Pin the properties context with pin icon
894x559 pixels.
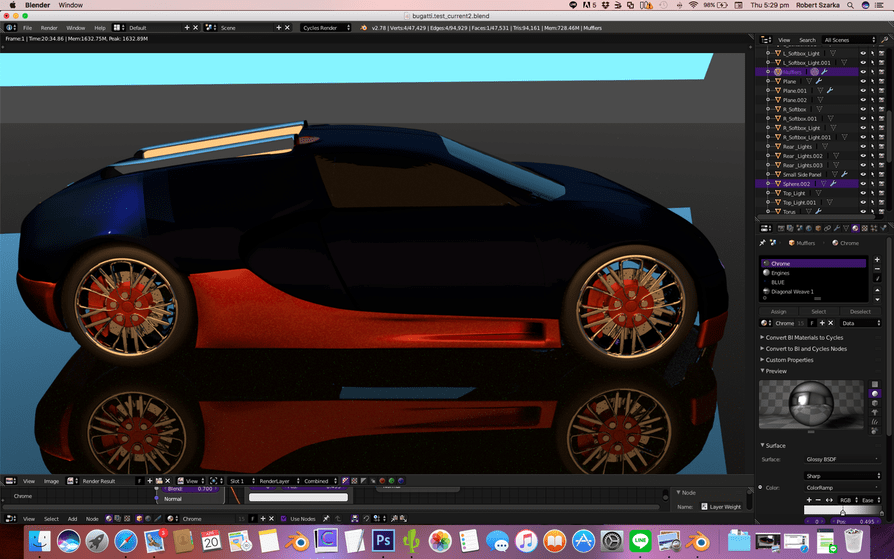tap(763, 243)
